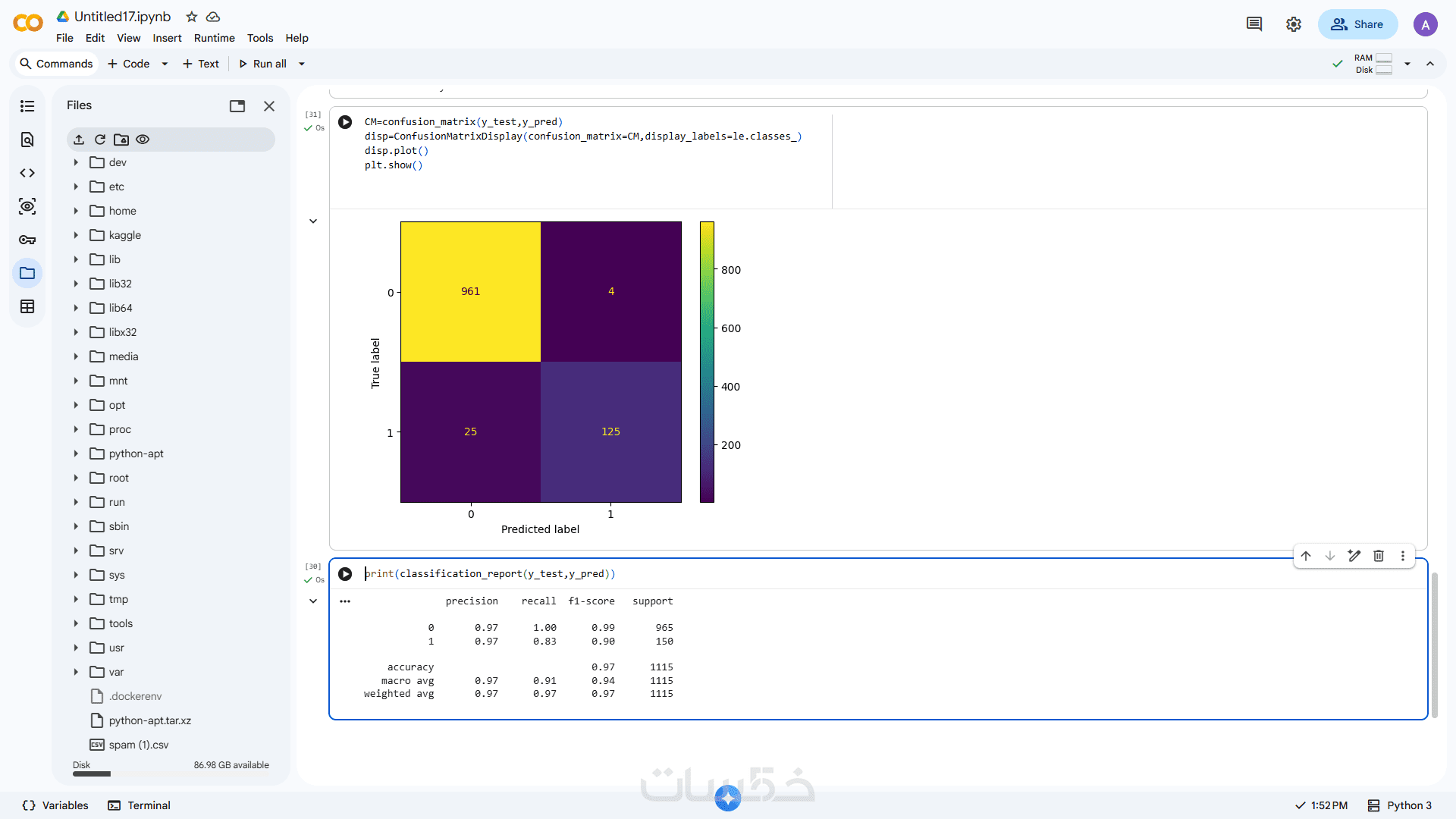Screen dimensions: 1456x819
Task: Click the Share button
Action: pyautogui.click(x=1357, y=24)
